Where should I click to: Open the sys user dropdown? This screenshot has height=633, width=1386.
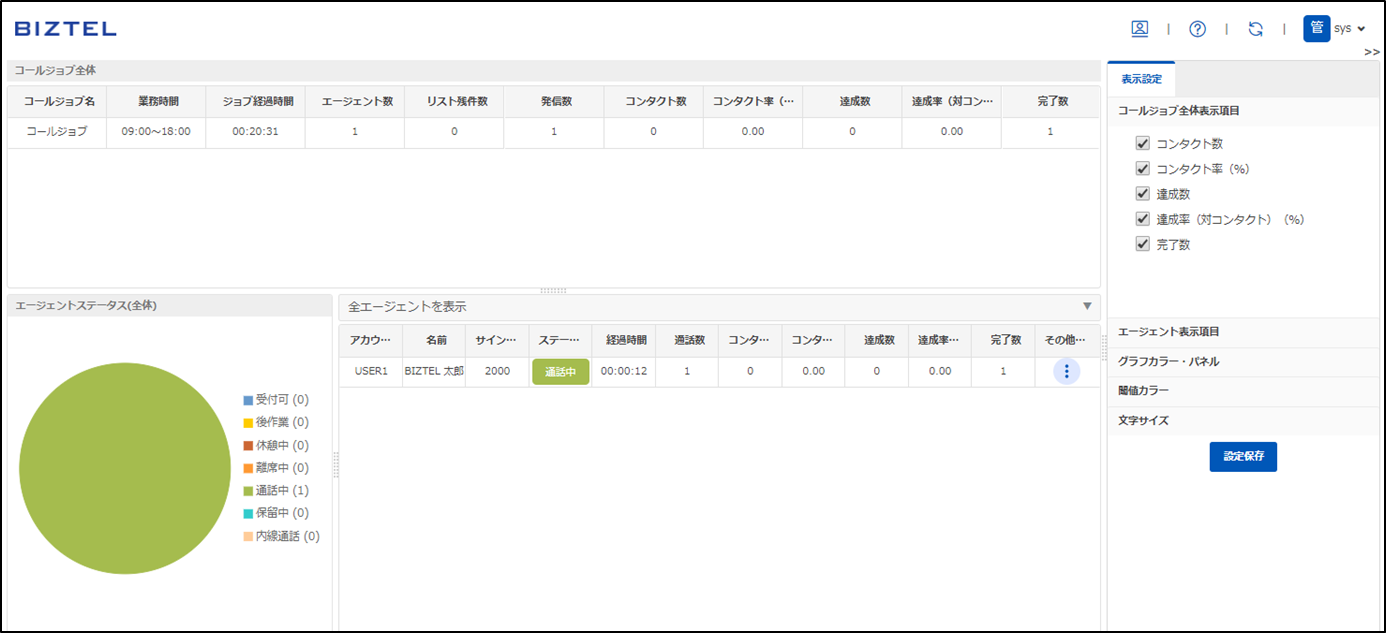click(1350, 29)
